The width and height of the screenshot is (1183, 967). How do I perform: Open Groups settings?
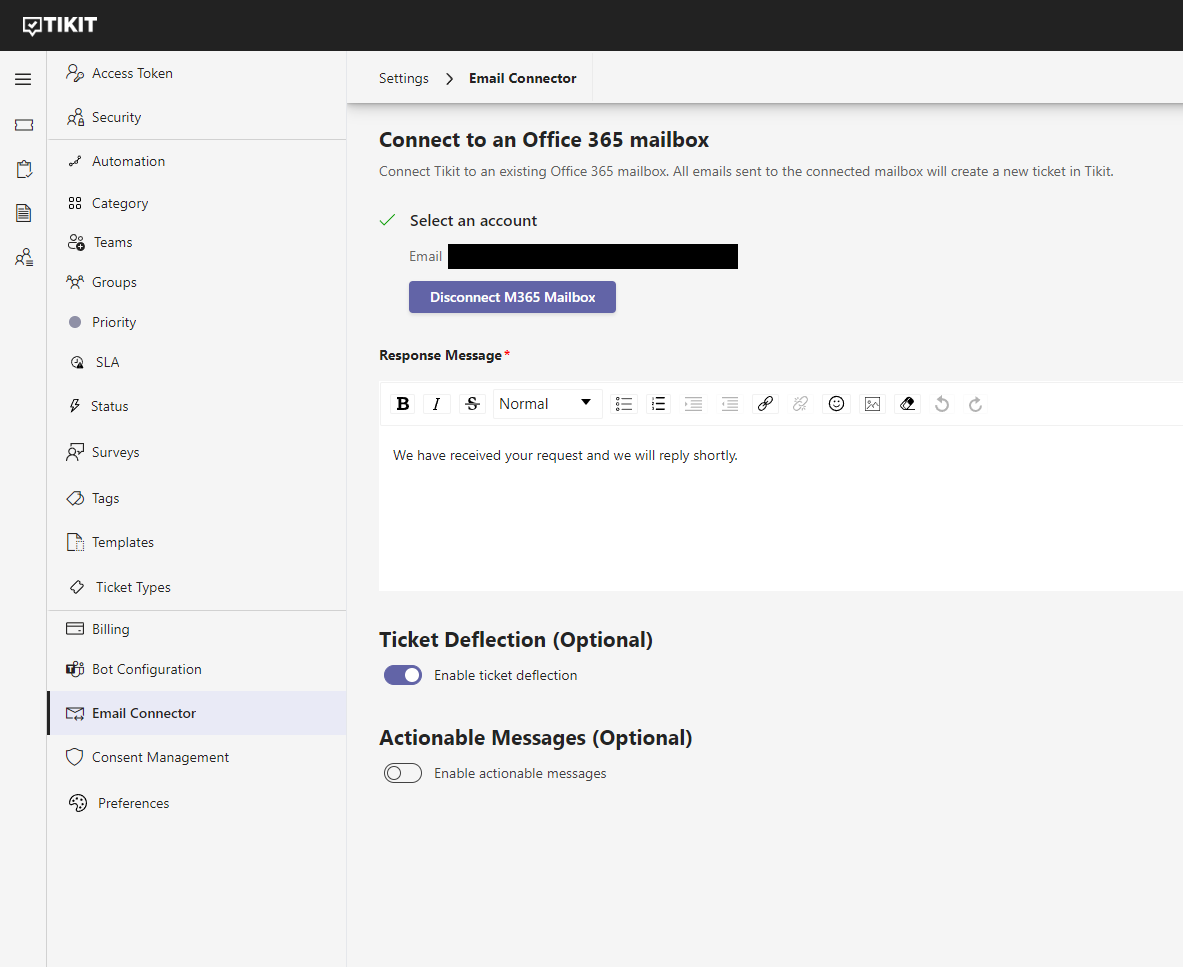coord(196,282)
